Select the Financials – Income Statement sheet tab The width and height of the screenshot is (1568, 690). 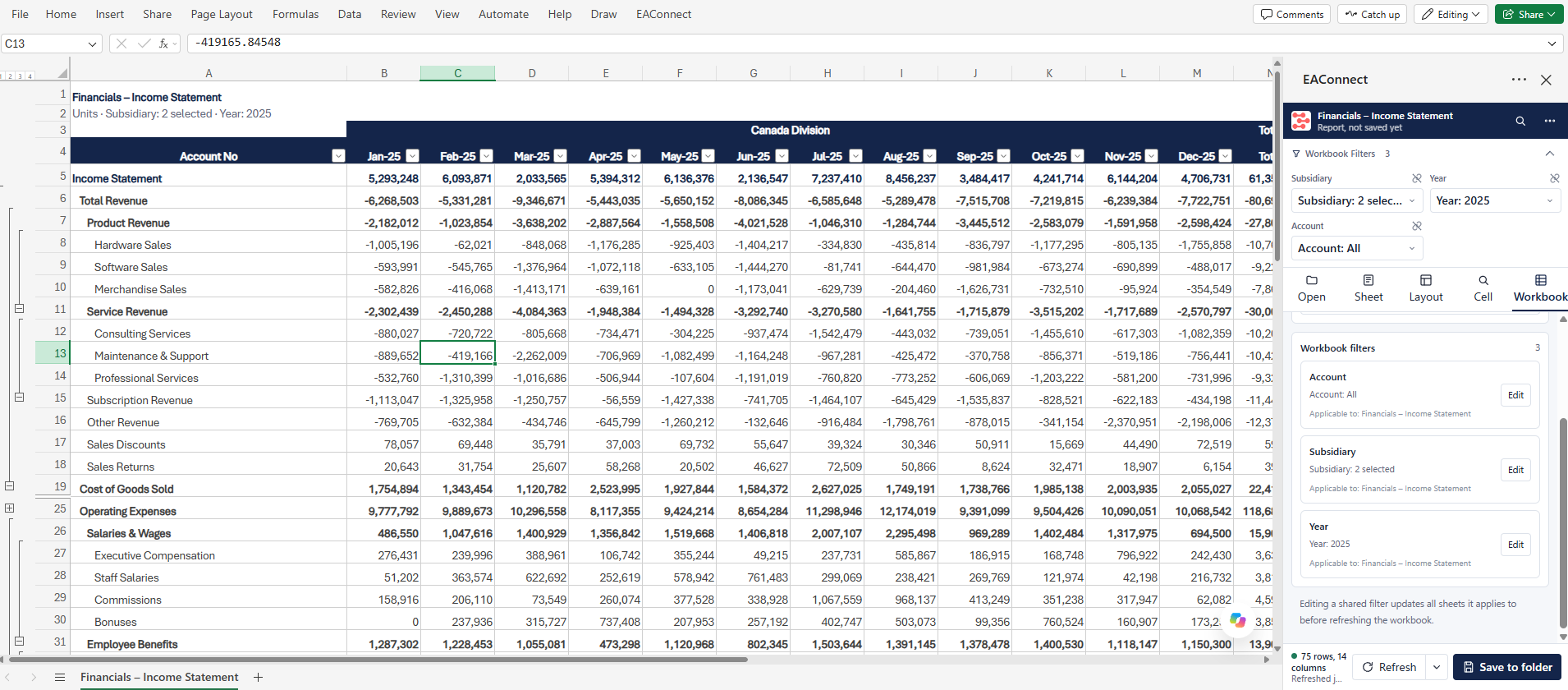pos(159,678)
